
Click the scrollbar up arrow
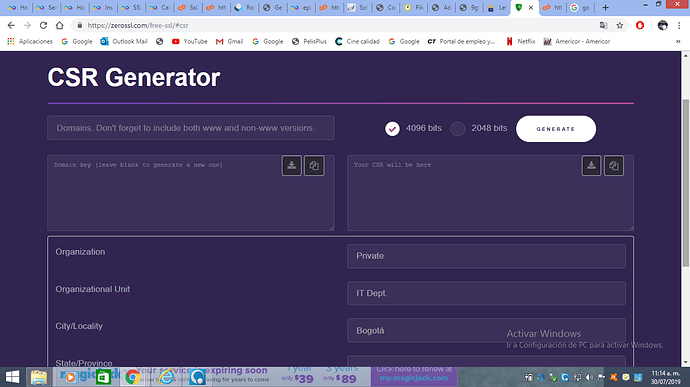(686, 55)
